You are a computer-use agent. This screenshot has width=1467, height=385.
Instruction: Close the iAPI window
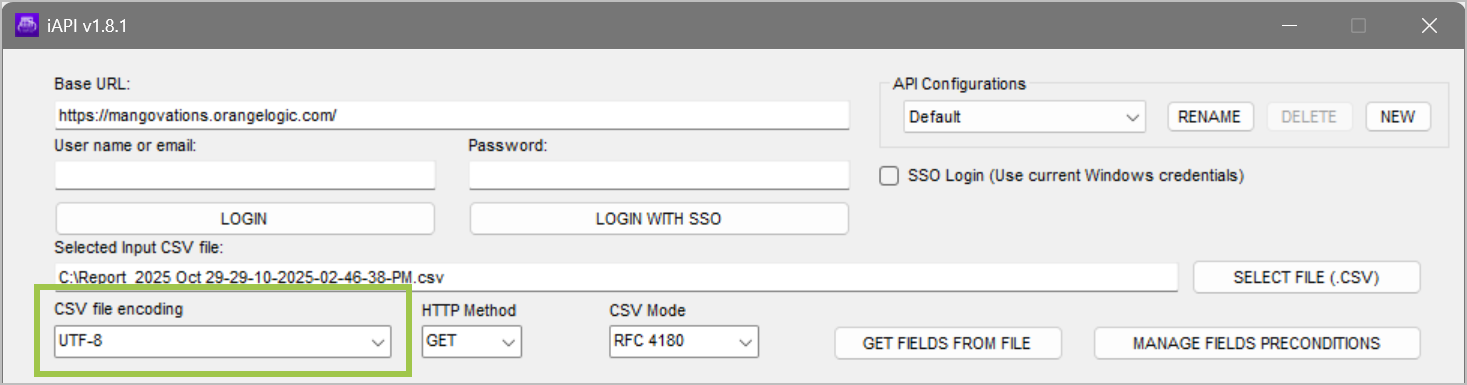click(1428, 26)
